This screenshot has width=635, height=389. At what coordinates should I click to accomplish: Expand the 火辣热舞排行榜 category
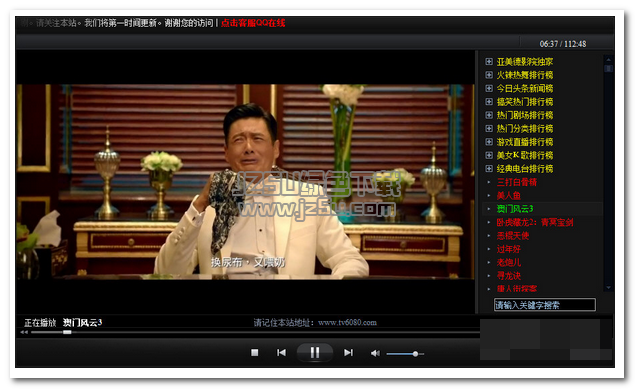click(489, 75)
